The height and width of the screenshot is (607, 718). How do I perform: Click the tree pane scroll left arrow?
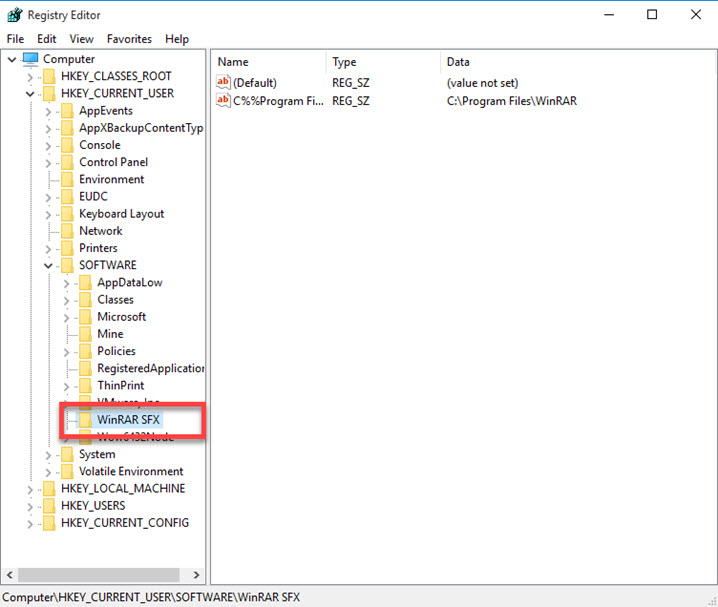point(10,574)
